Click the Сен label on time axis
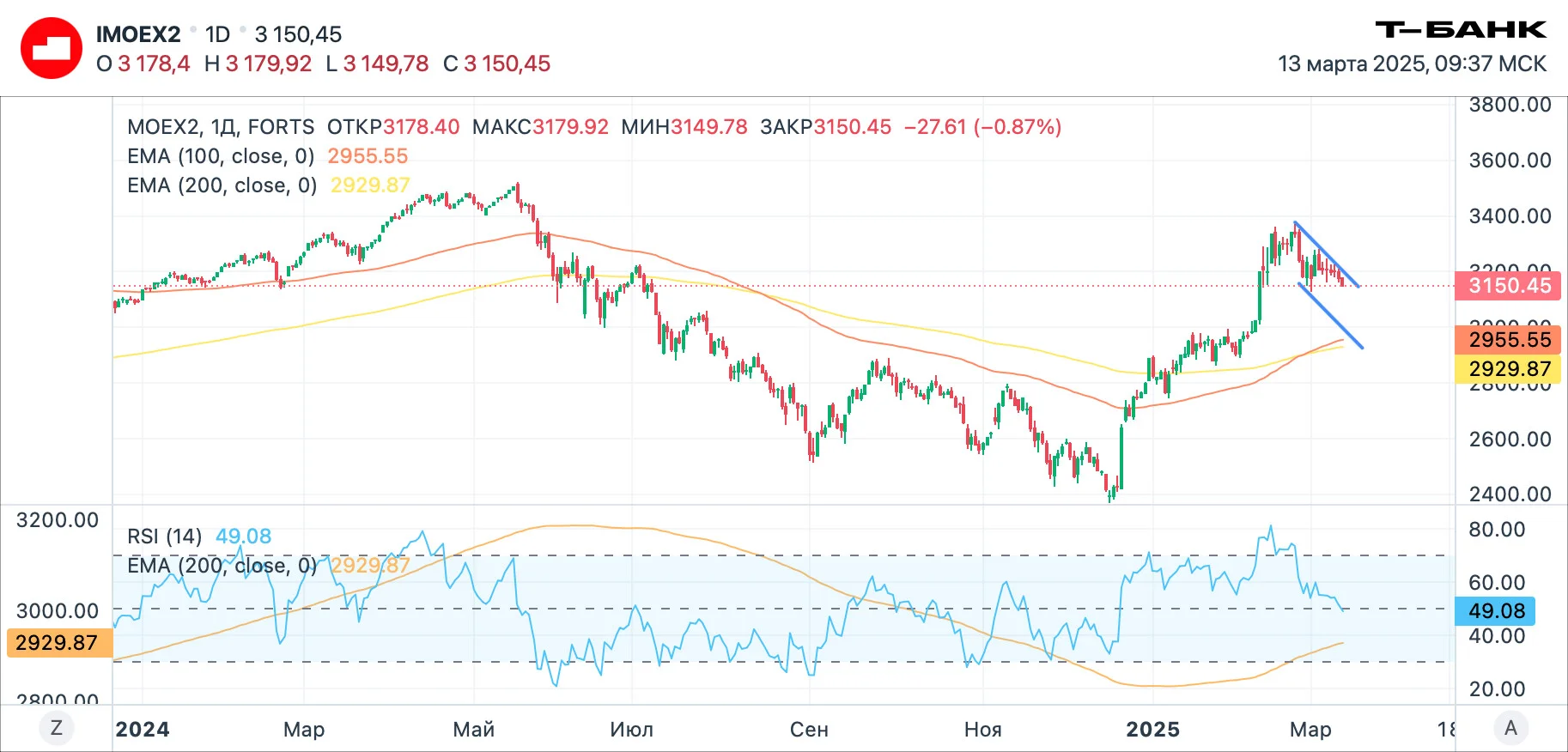Screen dimensions: 1568x752 coord(809,730)
